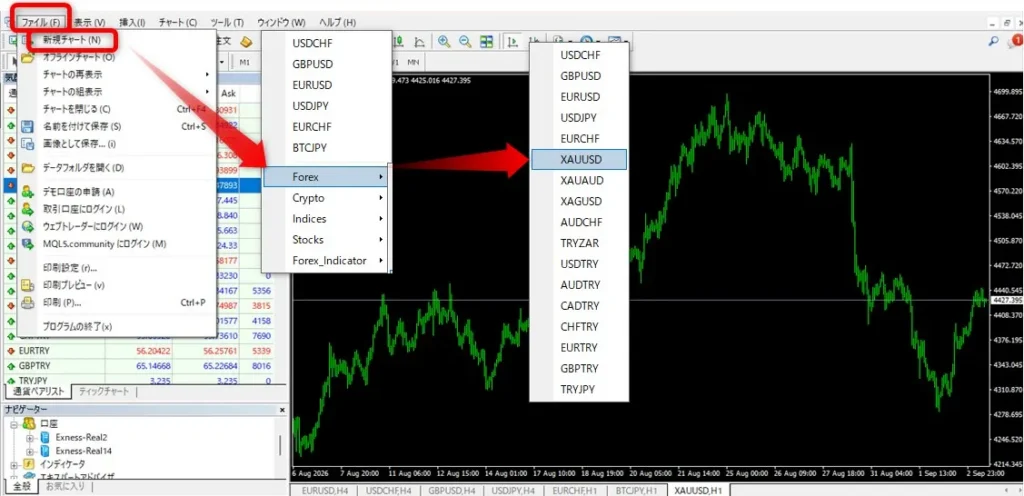
Task: Switch to GBPUSD,H4 chart tab
Action: point(450,489)
